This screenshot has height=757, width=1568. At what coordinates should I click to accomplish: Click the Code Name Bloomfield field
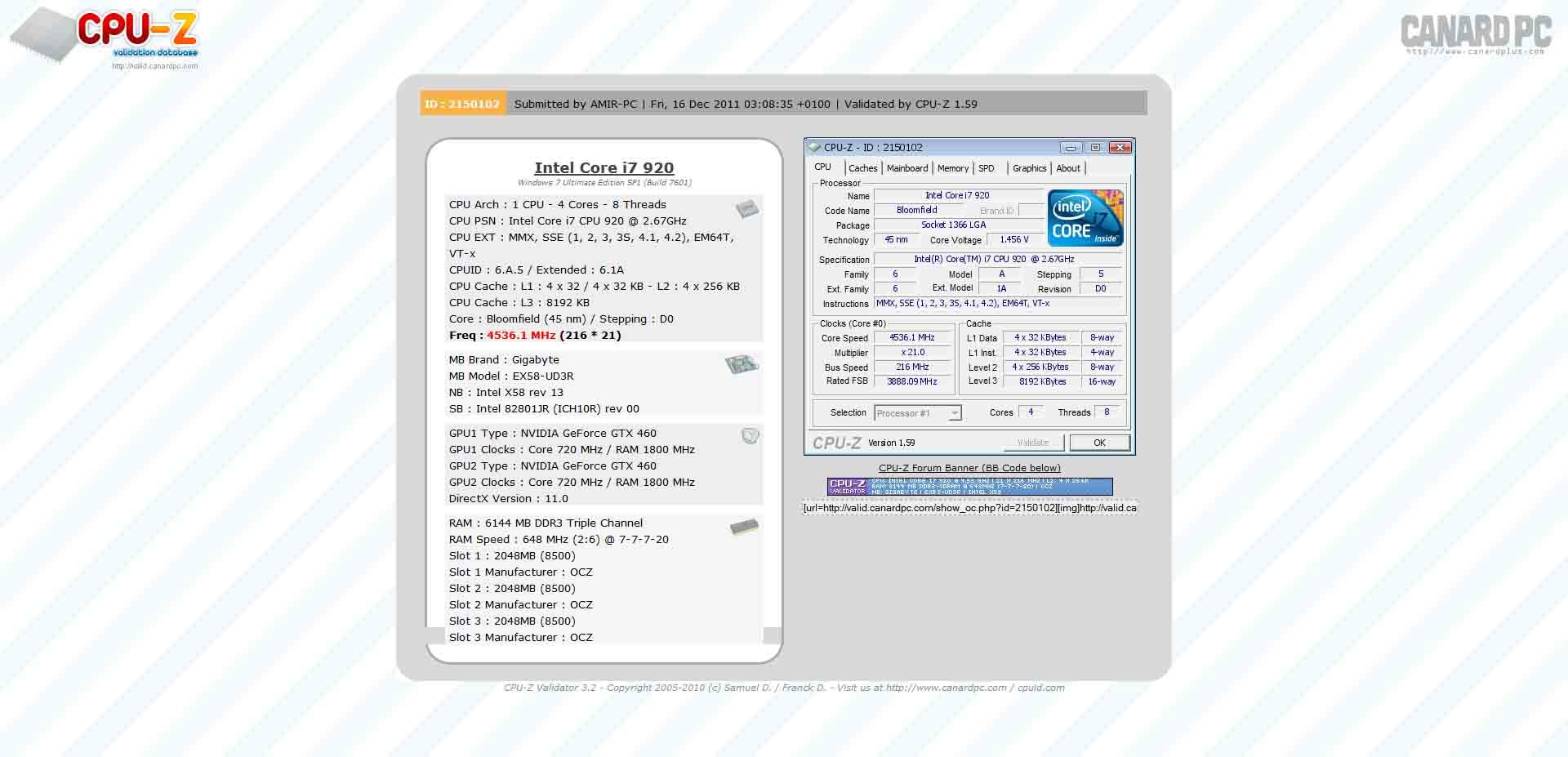pyautogui.click(x=917, y=210)
